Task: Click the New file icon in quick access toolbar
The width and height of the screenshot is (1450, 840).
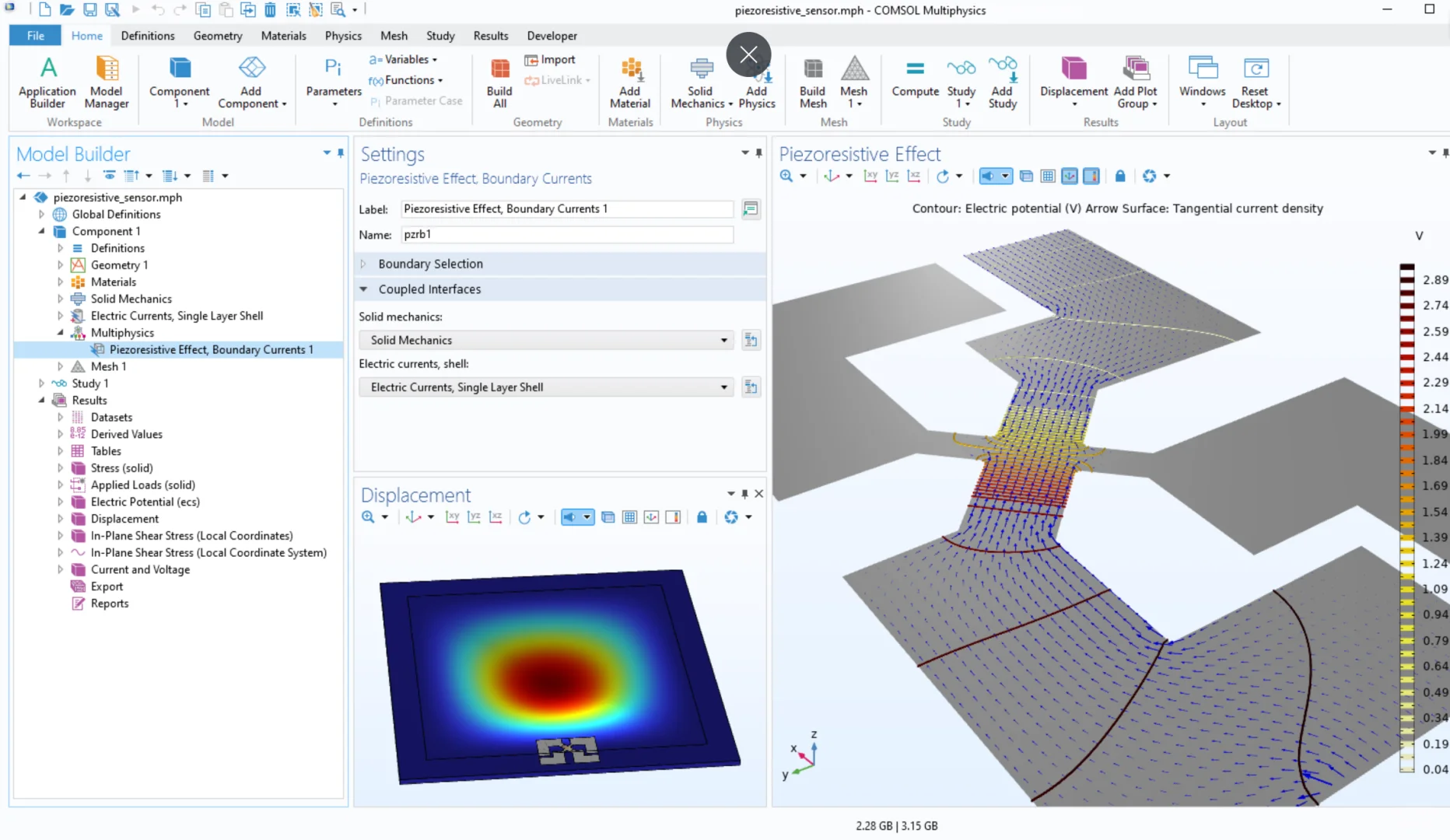Action: point(45,10)
